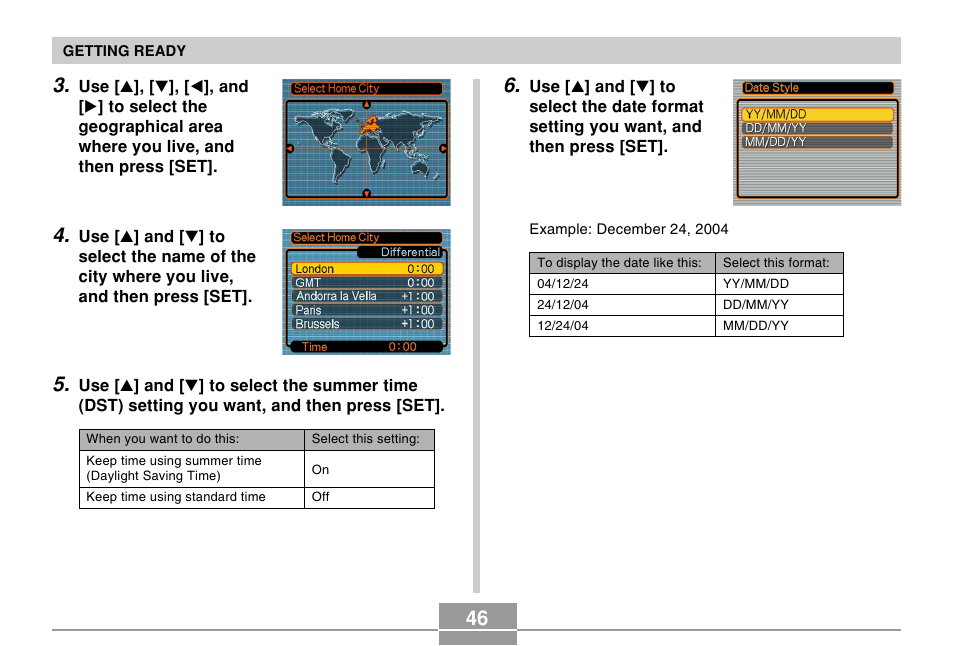Click step 3 number

tap(61, 86)
